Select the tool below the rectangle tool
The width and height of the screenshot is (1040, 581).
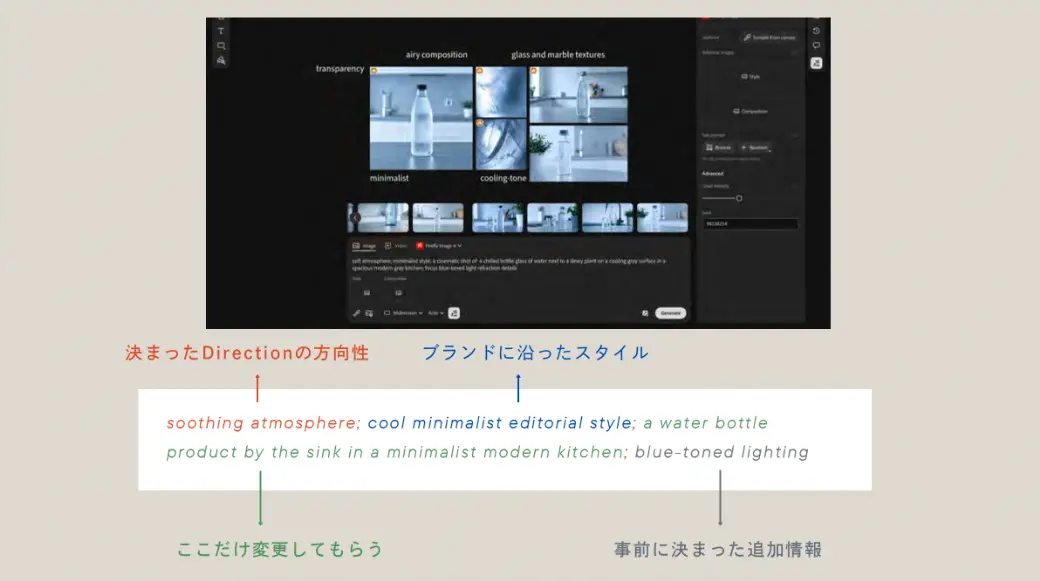click(x=221, y=60)
